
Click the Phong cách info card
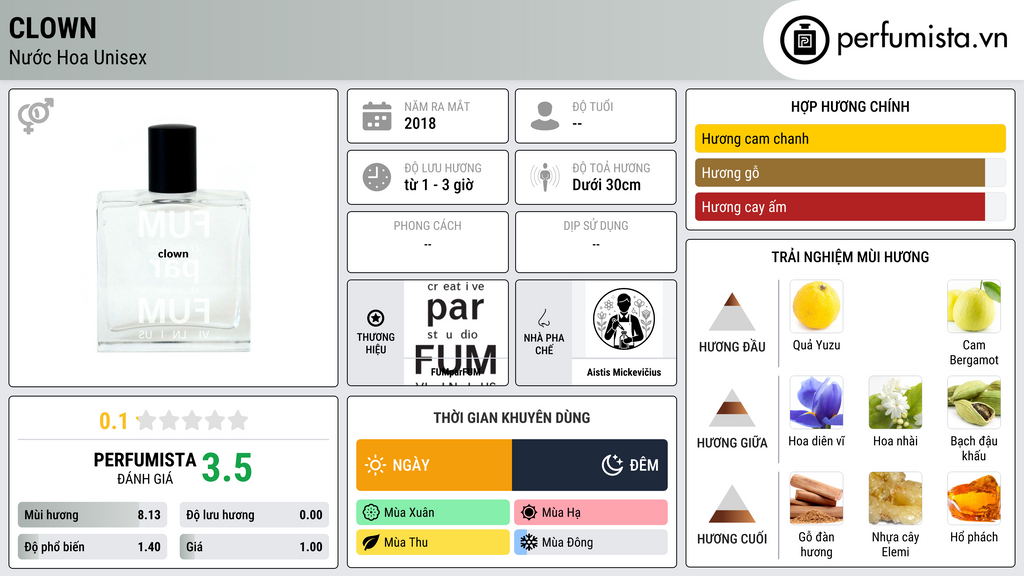click(x=428, y=242)
